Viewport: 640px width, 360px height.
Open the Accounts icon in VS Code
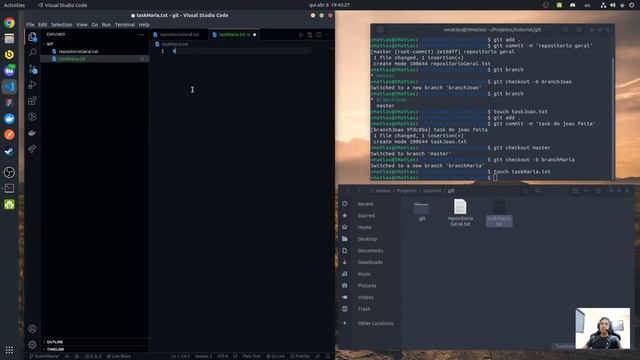tap(32, 329)
